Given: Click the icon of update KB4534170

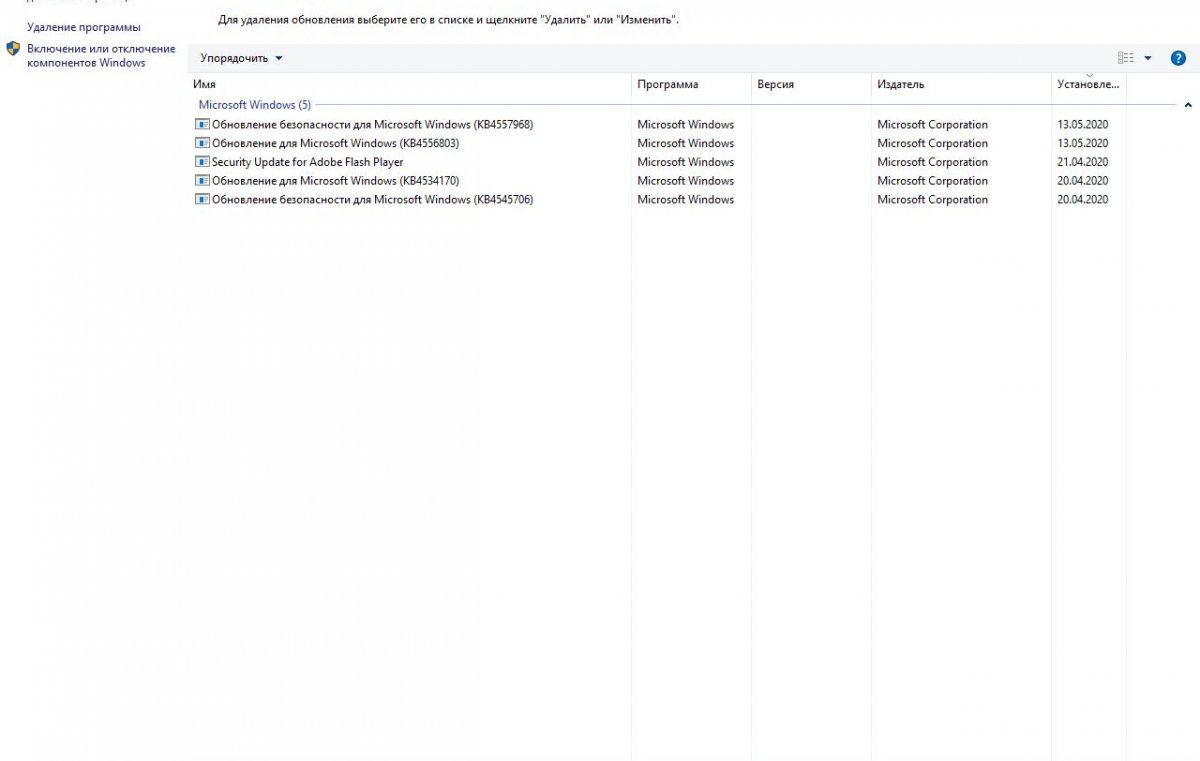Looking at the screenshot, I should click(202, 181).
